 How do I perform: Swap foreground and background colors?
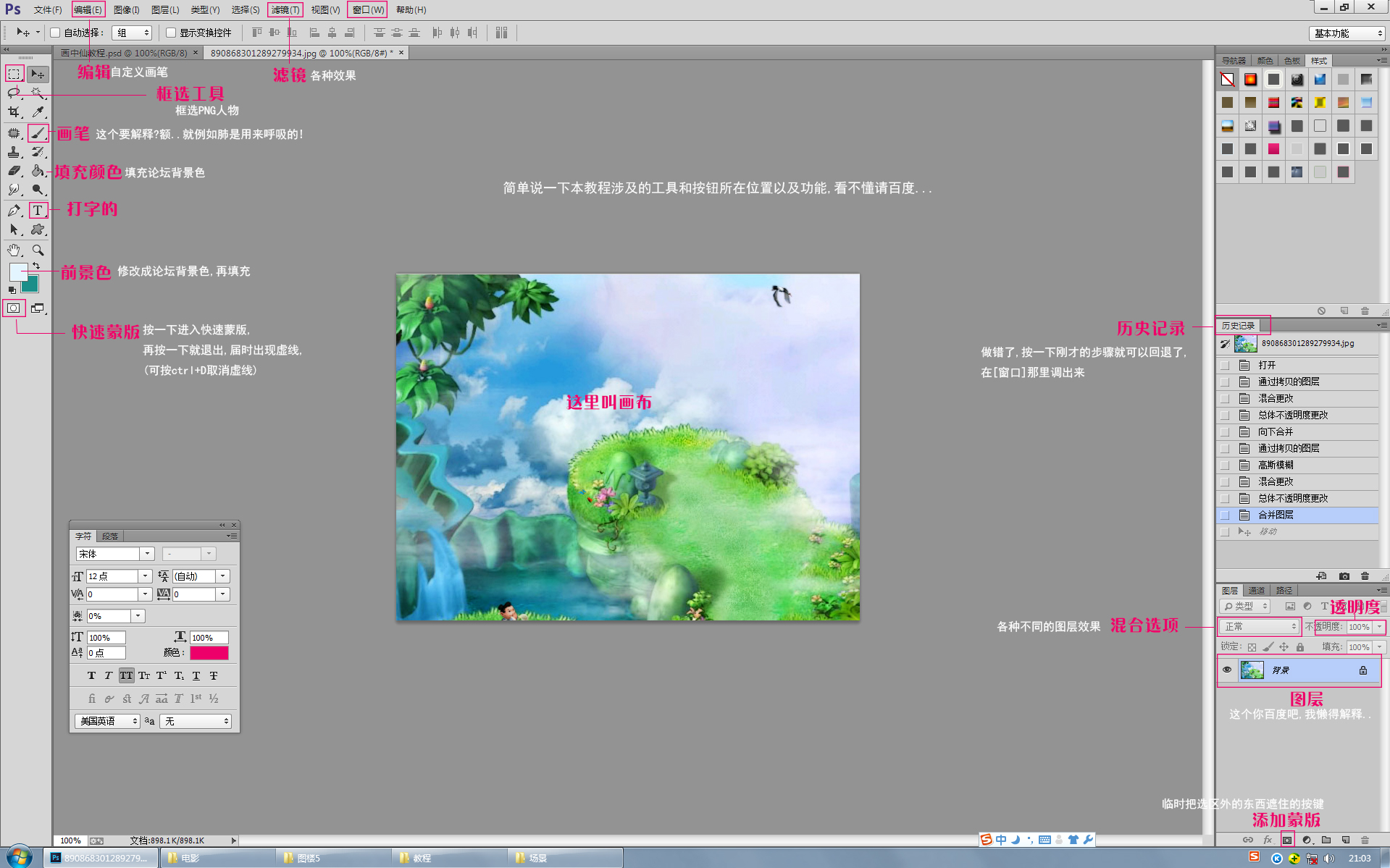[36, 266]
